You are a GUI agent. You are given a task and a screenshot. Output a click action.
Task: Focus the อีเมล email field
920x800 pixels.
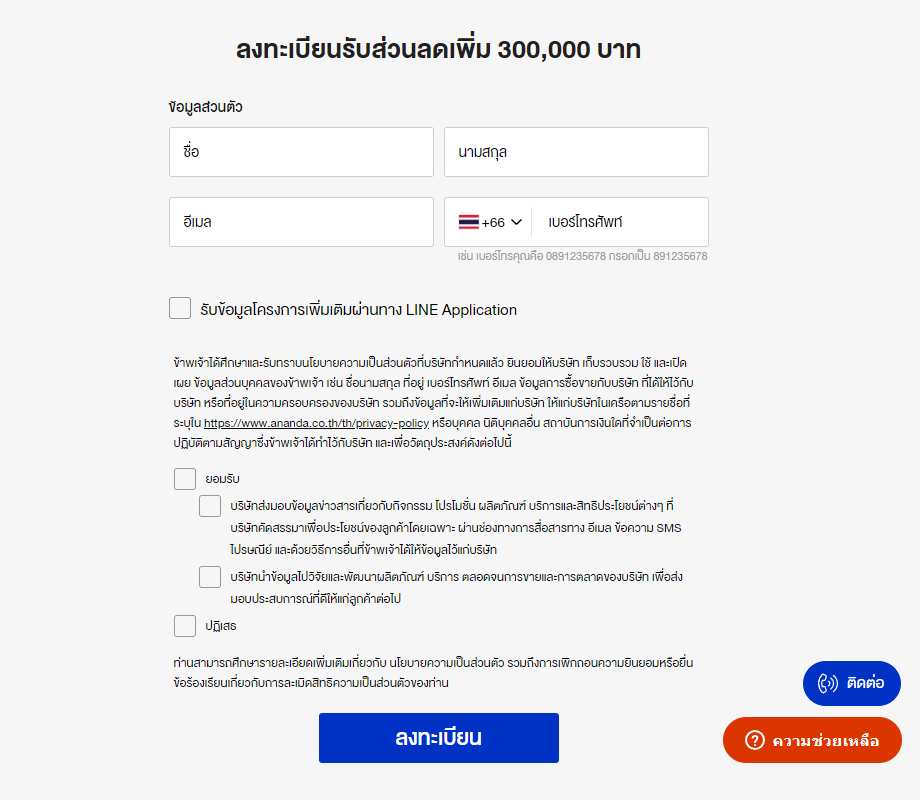pyautogui.click(x=301, y=222)
